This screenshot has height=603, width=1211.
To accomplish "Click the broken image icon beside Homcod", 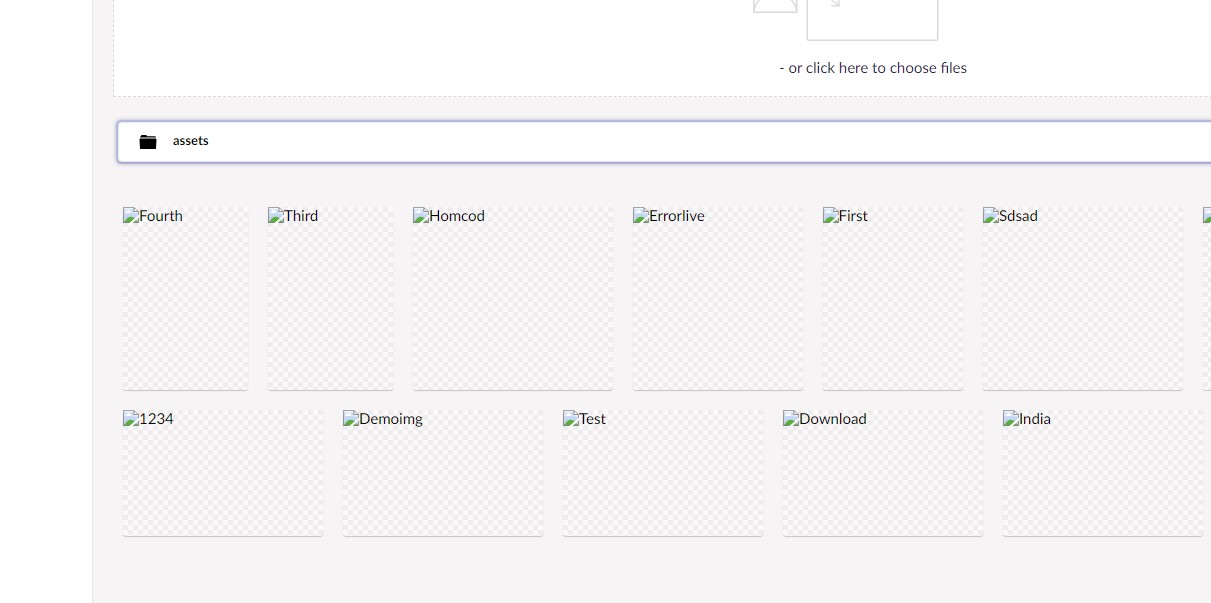I will [421, 216].
